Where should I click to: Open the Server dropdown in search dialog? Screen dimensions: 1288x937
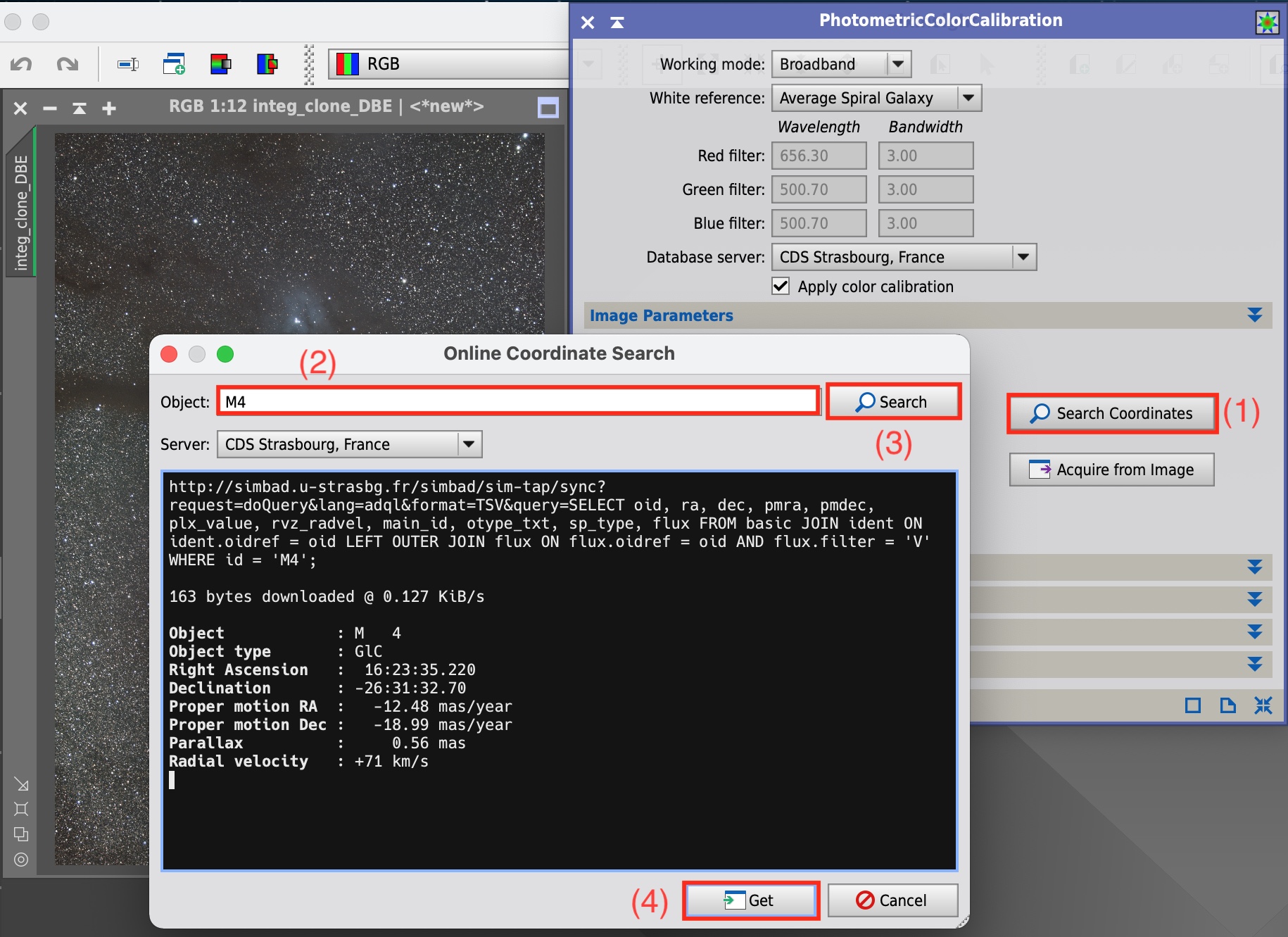349,444
